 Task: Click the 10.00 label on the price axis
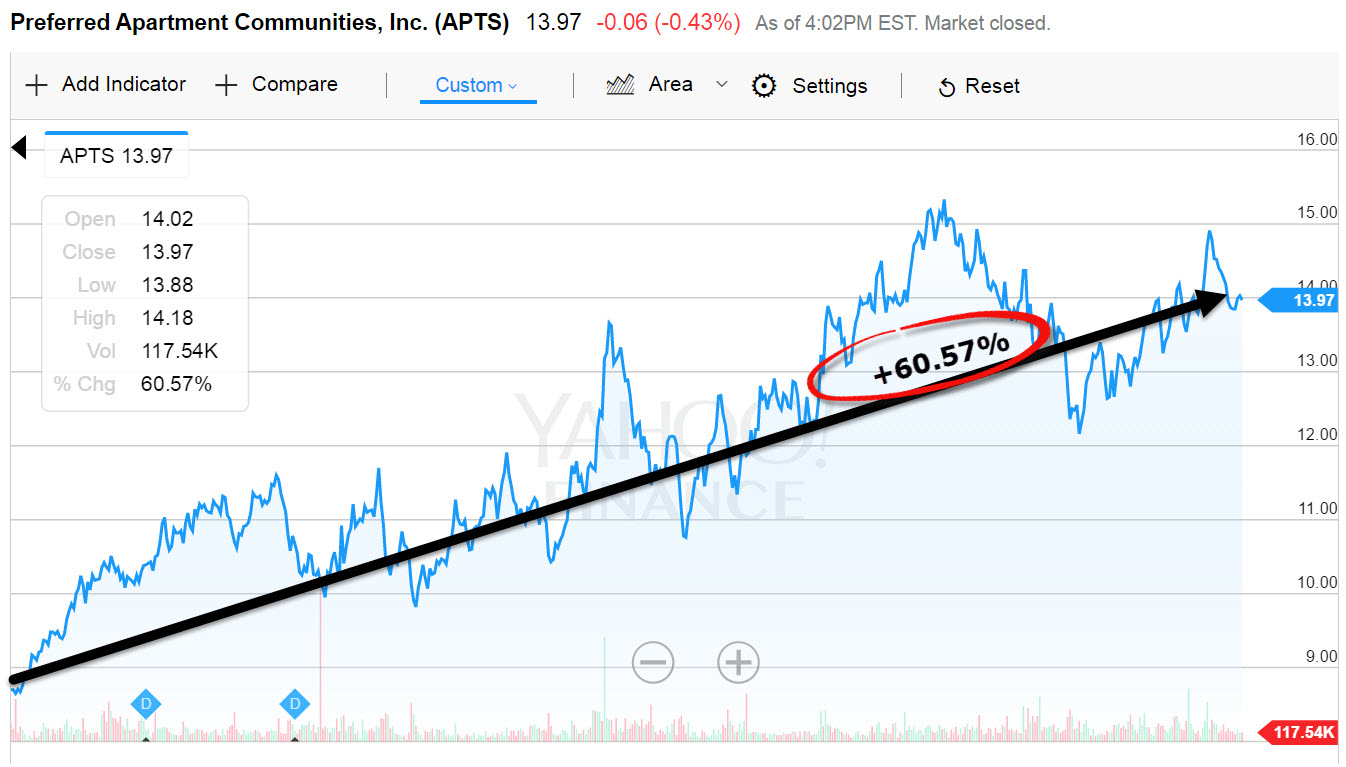tap(1317, 582)
